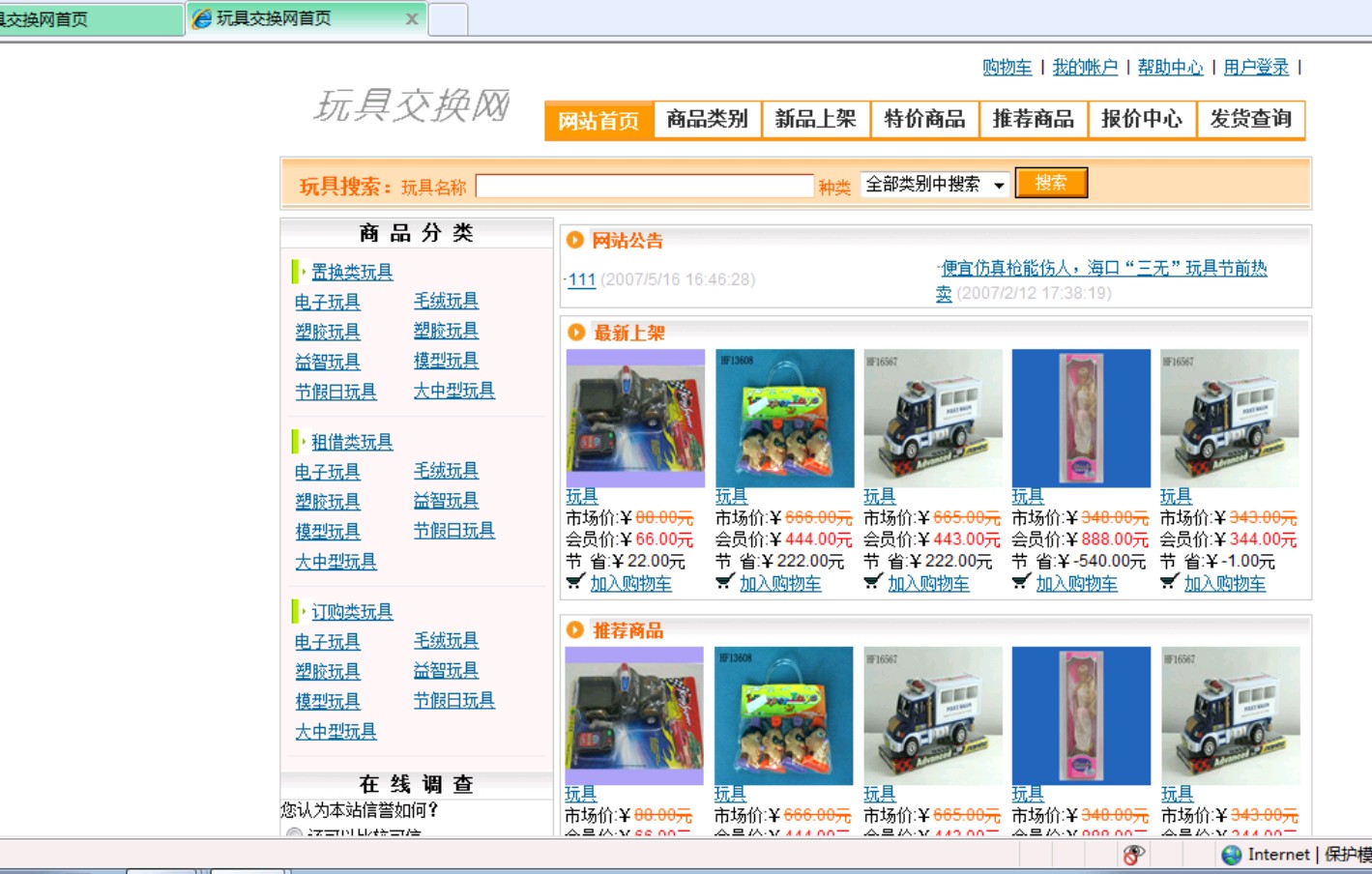
Task: Open 益智玩具 under 订购类玩具
Action: pos(446,671)
